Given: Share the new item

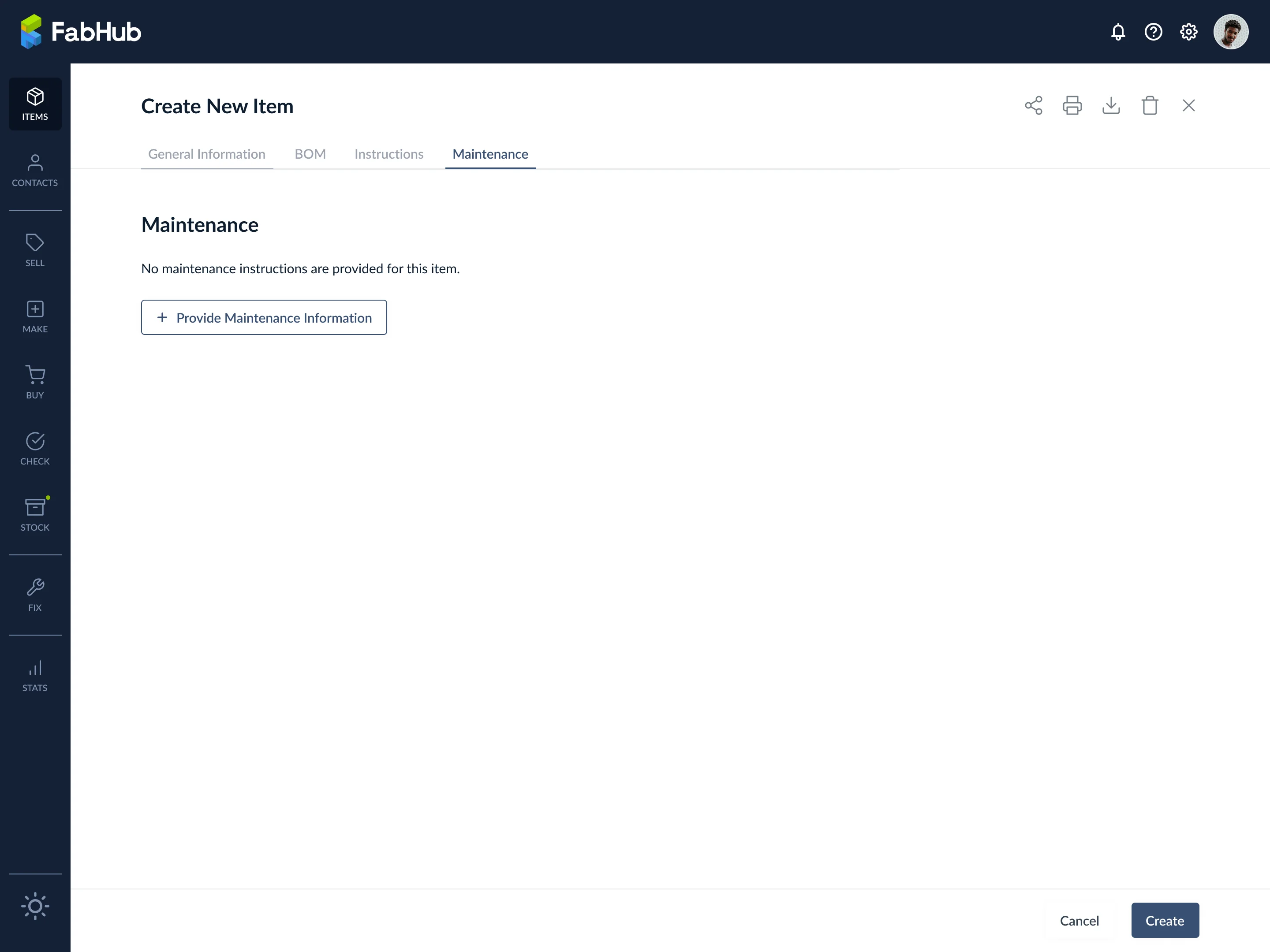Looking at the screenshot, I should 1034,106.
